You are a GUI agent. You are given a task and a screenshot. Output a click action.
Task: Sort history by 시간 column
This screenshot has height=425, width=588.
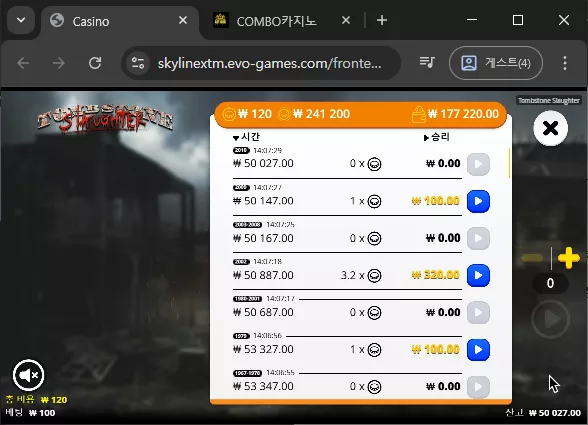246,137
